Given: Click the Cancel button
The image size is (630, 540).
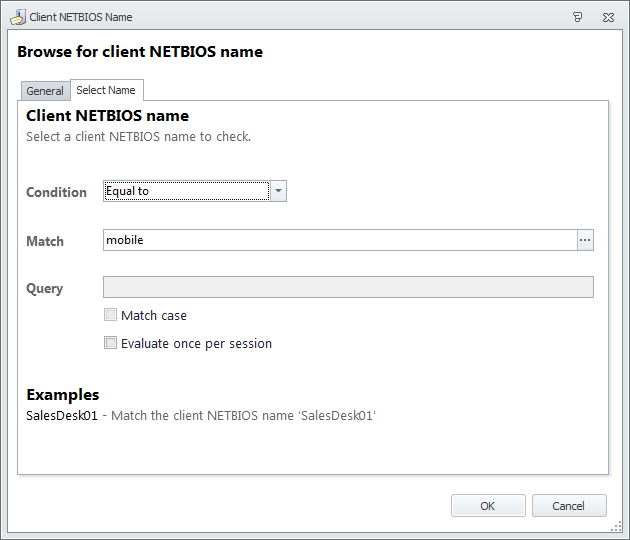Looking at the screenshot, I should tap(569, 505).
